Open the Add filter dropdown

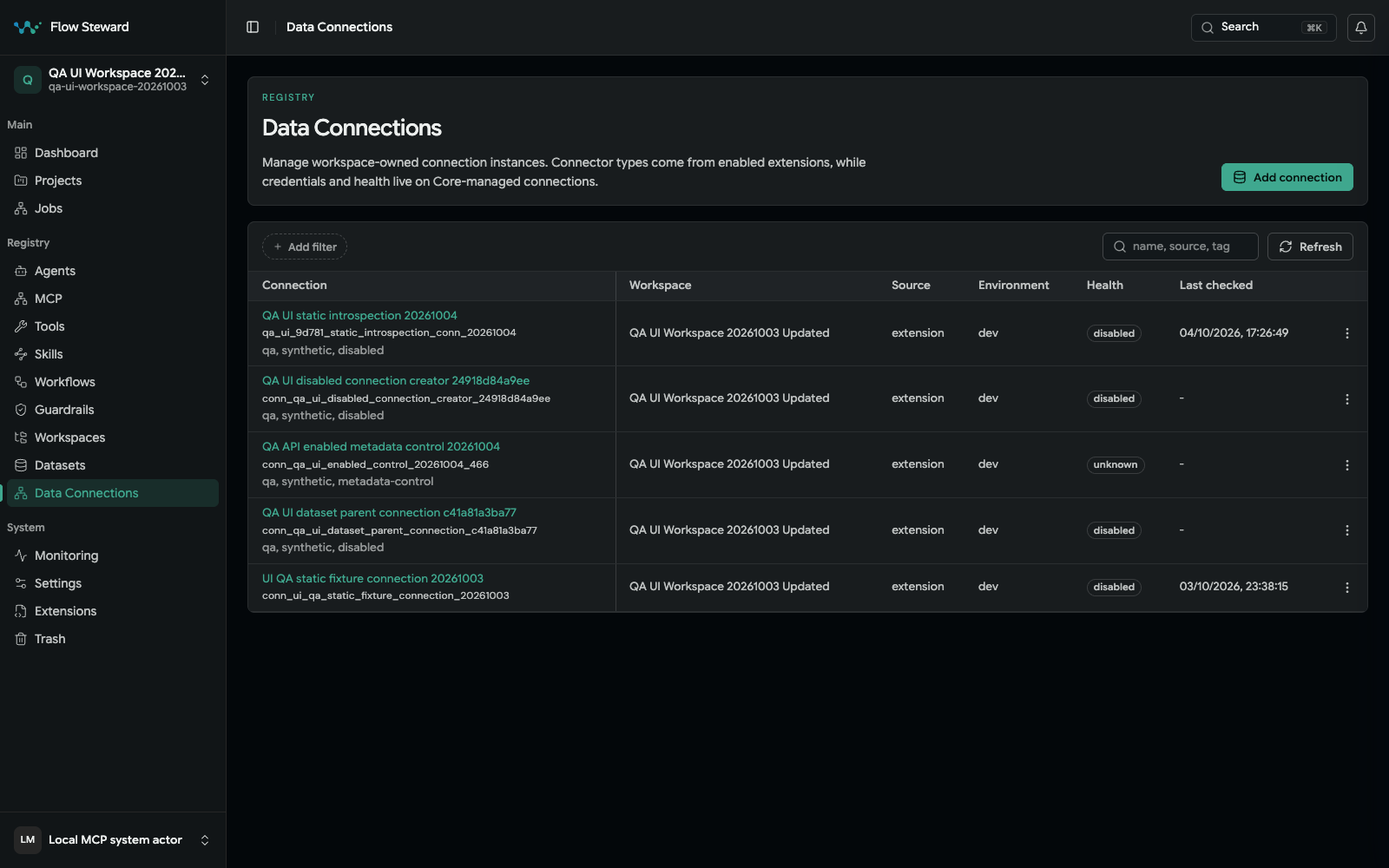(x=305, y=247)
